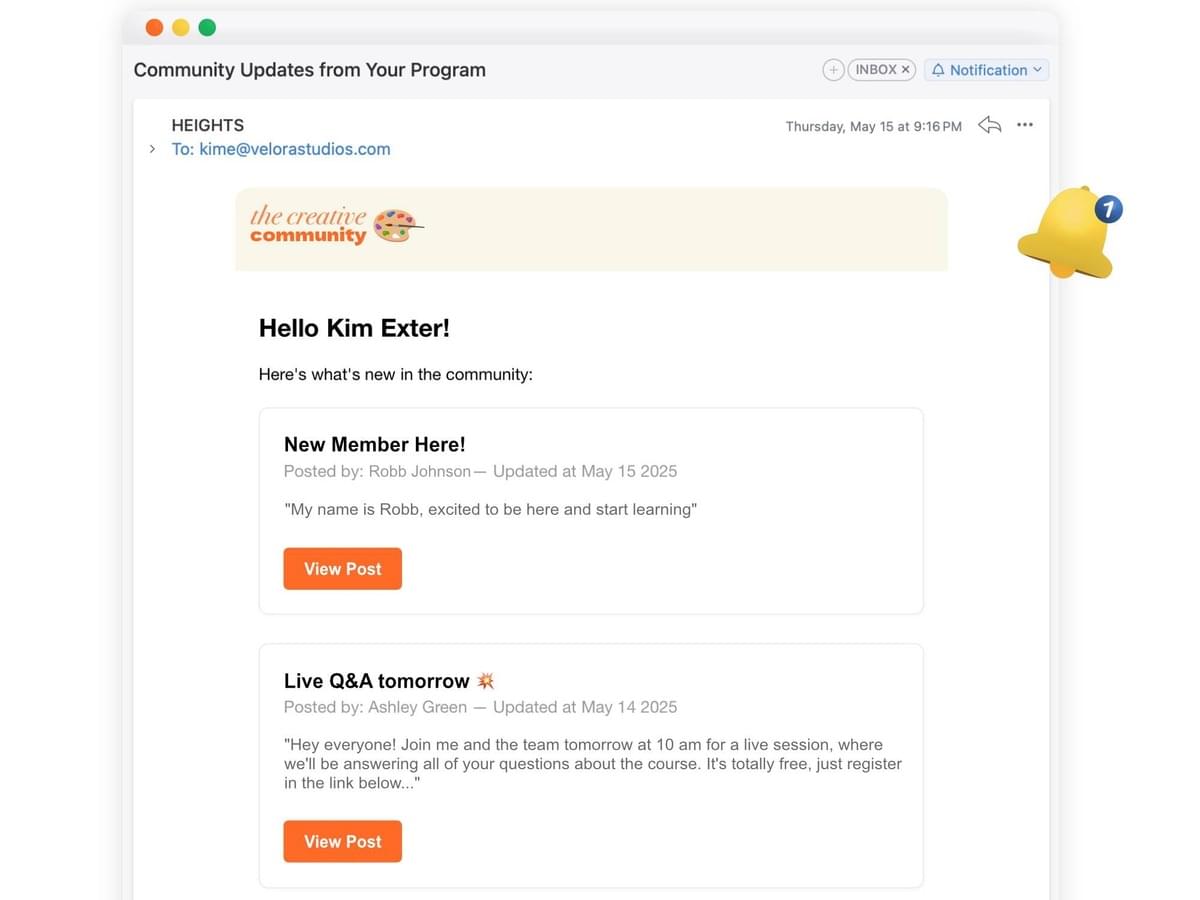
Task: Click the New Member Here! post title
Action: 375,444
